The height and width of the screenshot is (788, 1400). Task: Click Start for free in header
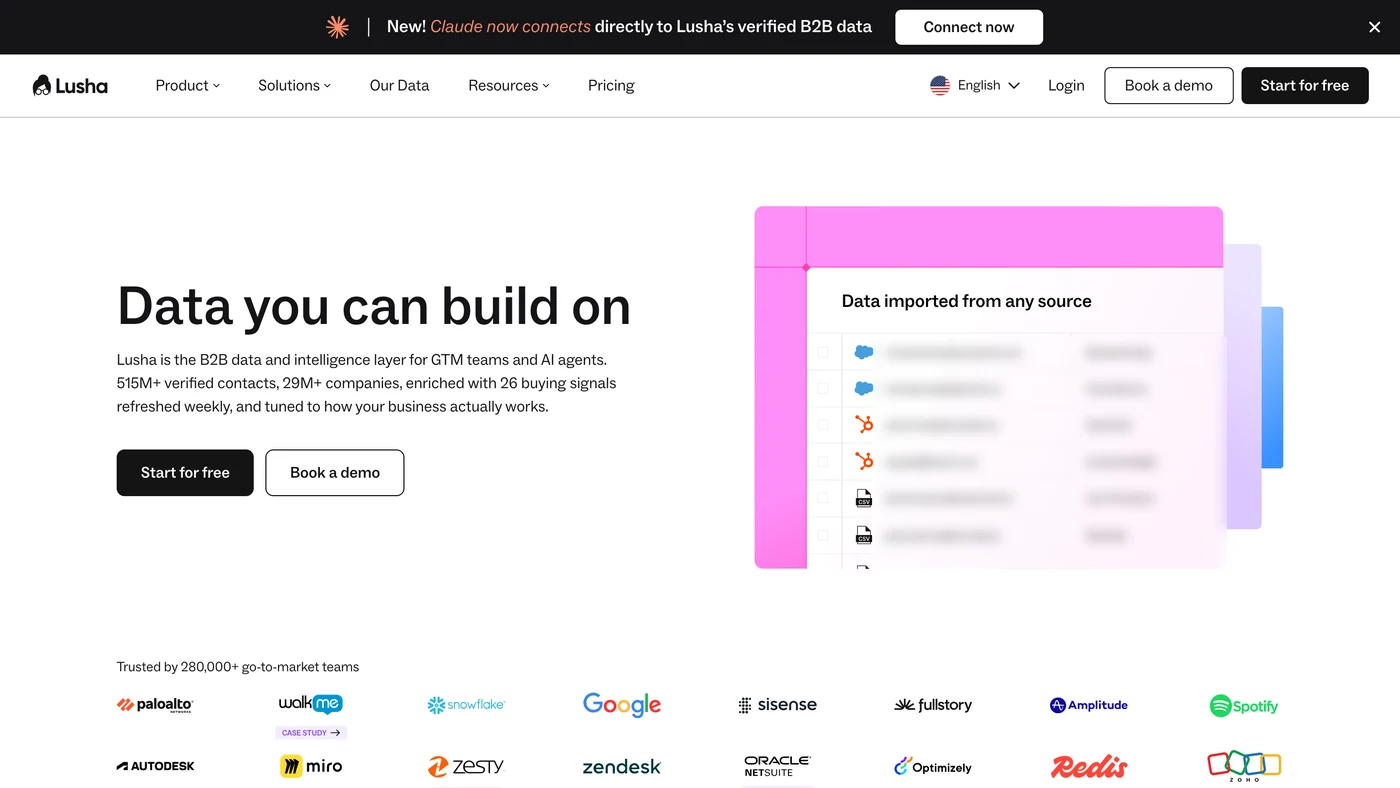point(1305,85)
